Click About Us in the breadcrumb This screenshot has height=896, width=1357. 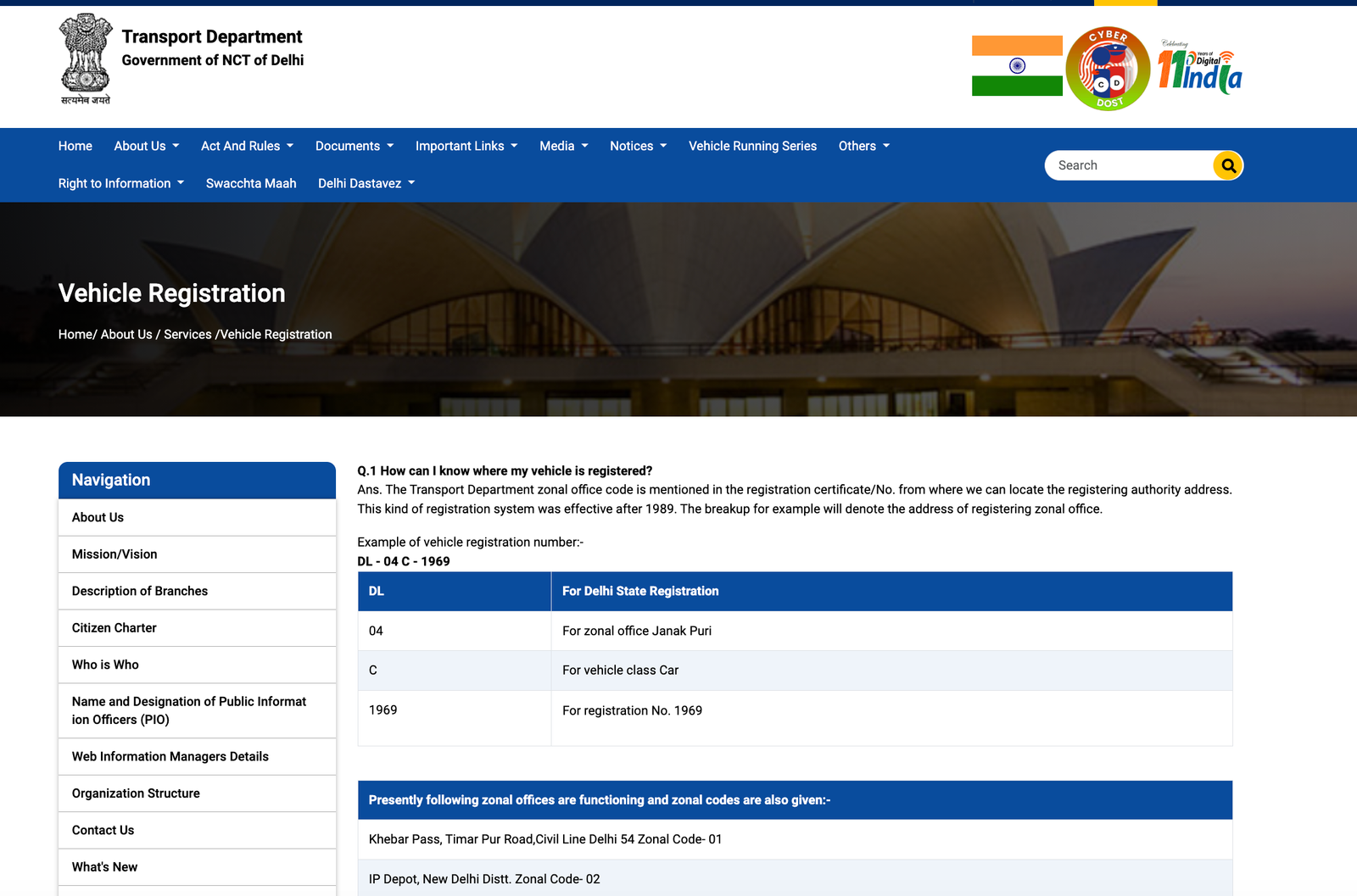126,334
